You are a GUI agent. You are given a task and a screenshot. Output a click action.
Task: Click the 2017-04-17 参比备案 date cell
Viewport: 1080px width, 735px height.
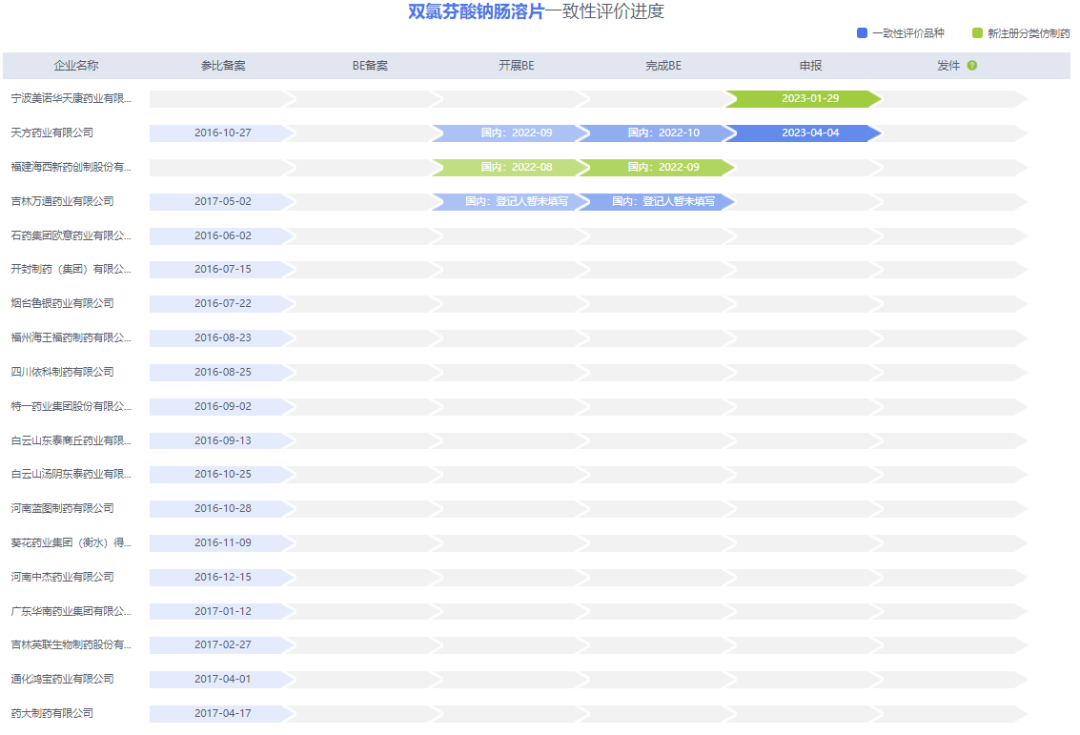click(x=222, y=714)
